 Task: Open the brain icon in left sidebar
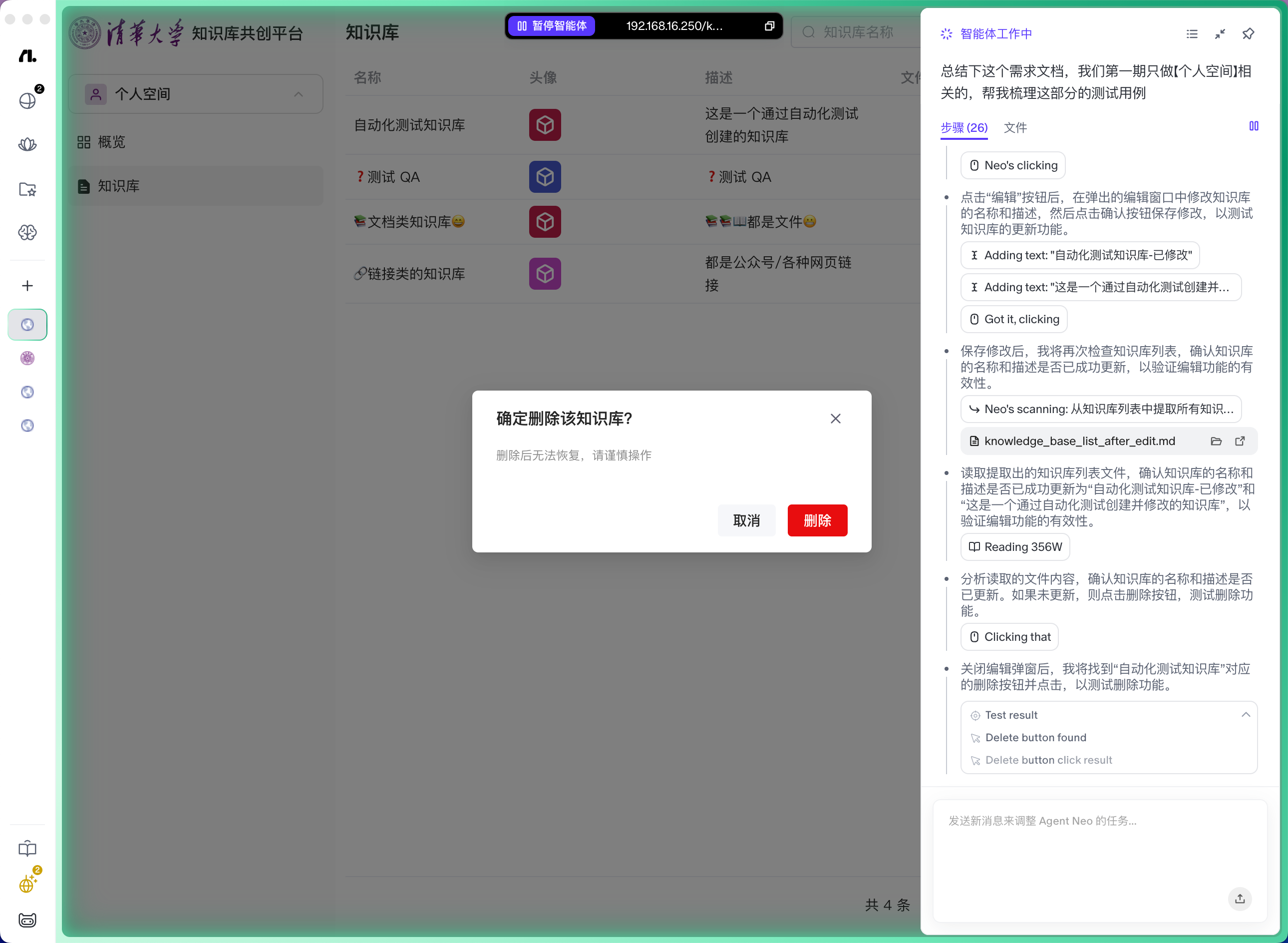tap(27, 232)
